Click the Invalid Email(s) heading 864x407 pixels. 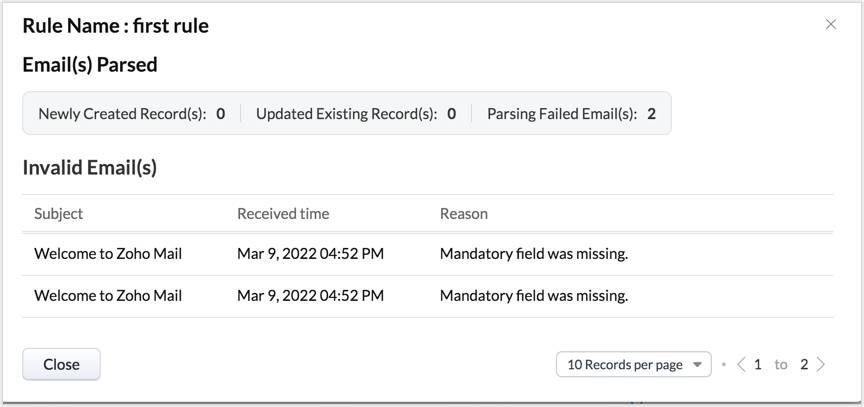click(x=90, y=168)
